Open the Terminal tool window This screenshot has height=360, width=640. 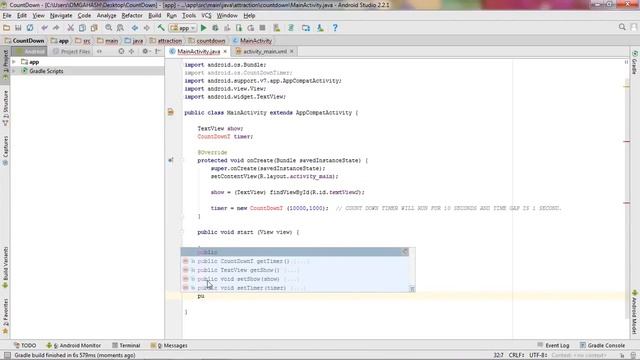click(126, 345)
